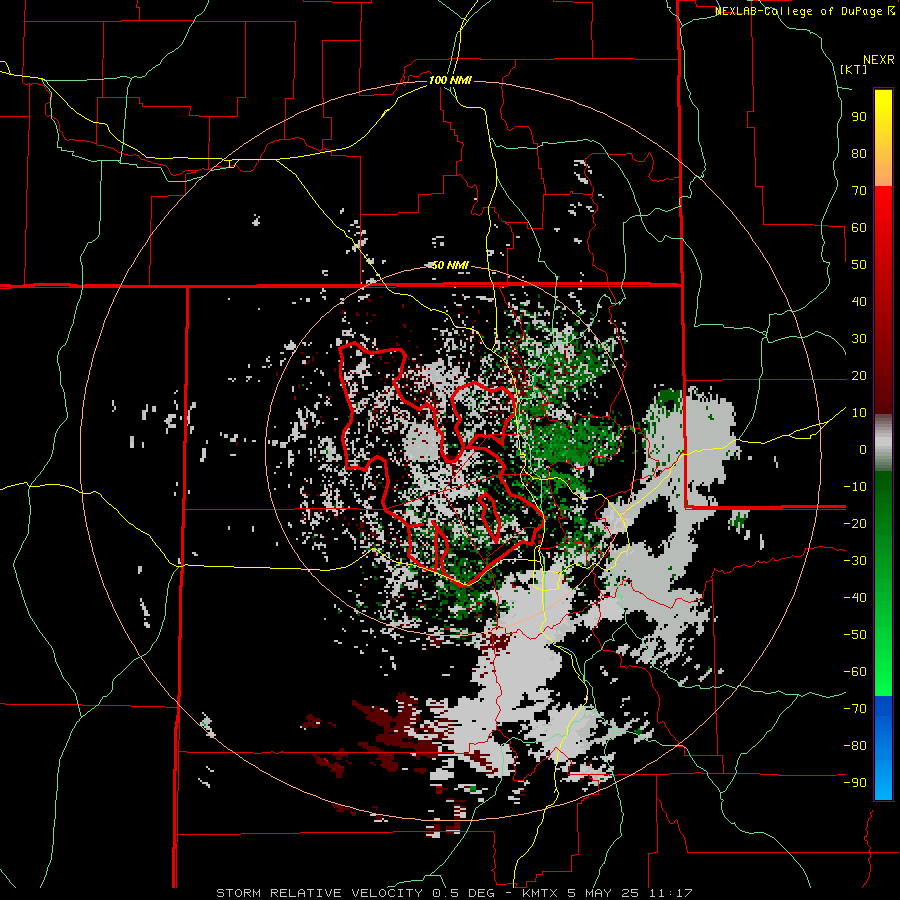Screen dimensions: 900x900
Task: Click the 50 NMI range ring label
Action: [450, 265]
